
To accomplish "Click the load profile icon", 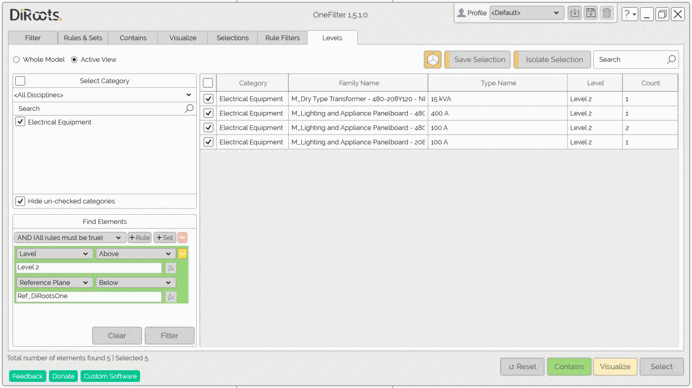I will (574, 13).
